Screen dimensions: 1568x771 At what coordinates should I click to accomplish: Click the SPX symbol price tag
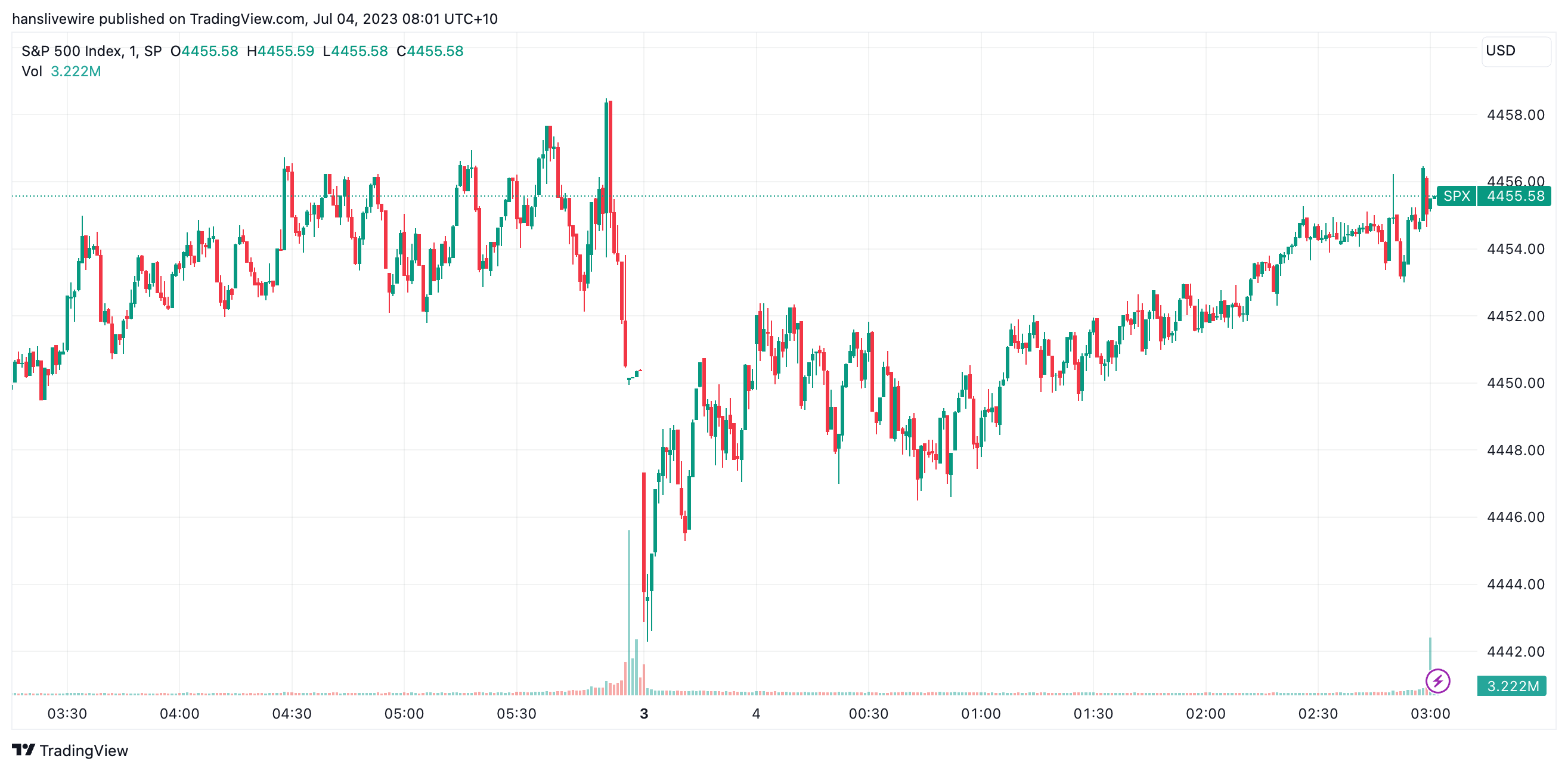(1456, 196)
